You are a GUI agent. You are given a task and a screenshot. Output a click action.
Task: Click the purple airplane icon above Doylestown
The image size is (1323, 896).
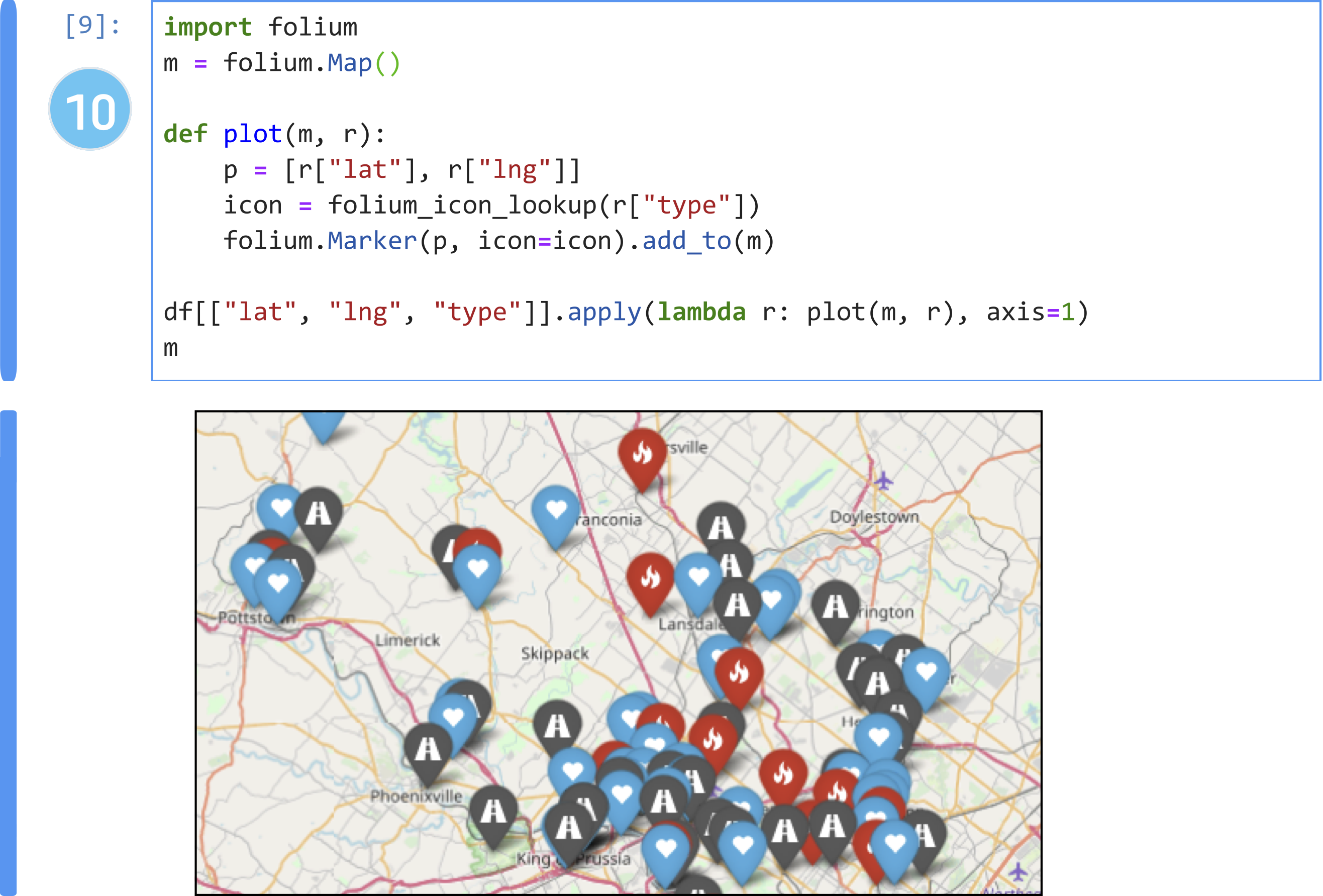[x=883, y=480]
